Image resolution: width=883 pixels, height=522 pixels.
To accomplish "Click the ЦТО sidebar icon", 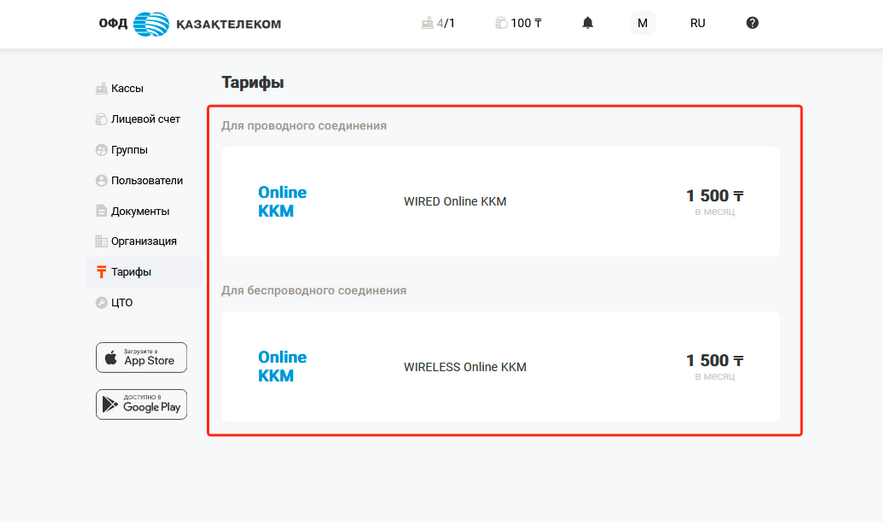I will pyautogui.click(x=101, y=302).
